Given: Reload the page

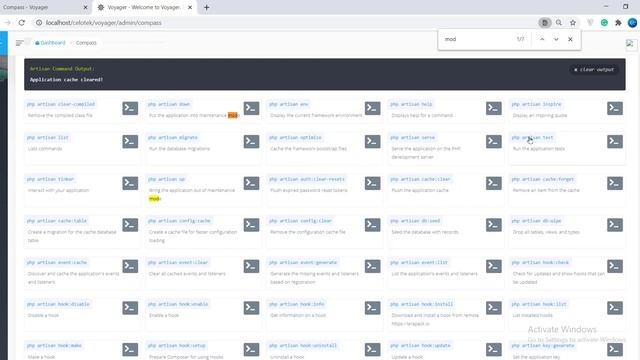Looking at the screenshot, I should click(22, 23).
